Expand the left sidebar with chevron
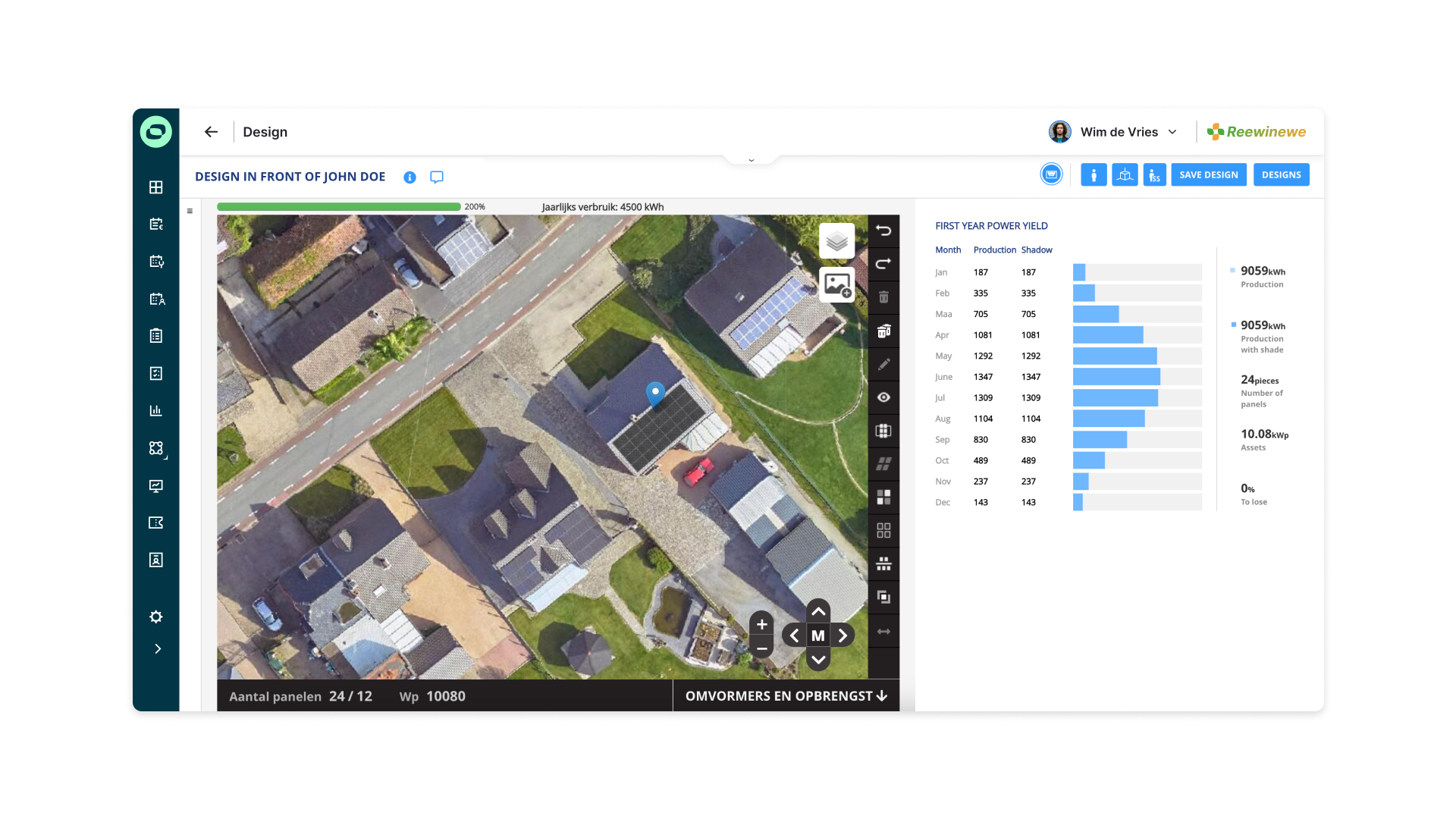Image resolution: width=1456 pixels, height=819 pixels. pyautogui.click(x=157, y=649)
